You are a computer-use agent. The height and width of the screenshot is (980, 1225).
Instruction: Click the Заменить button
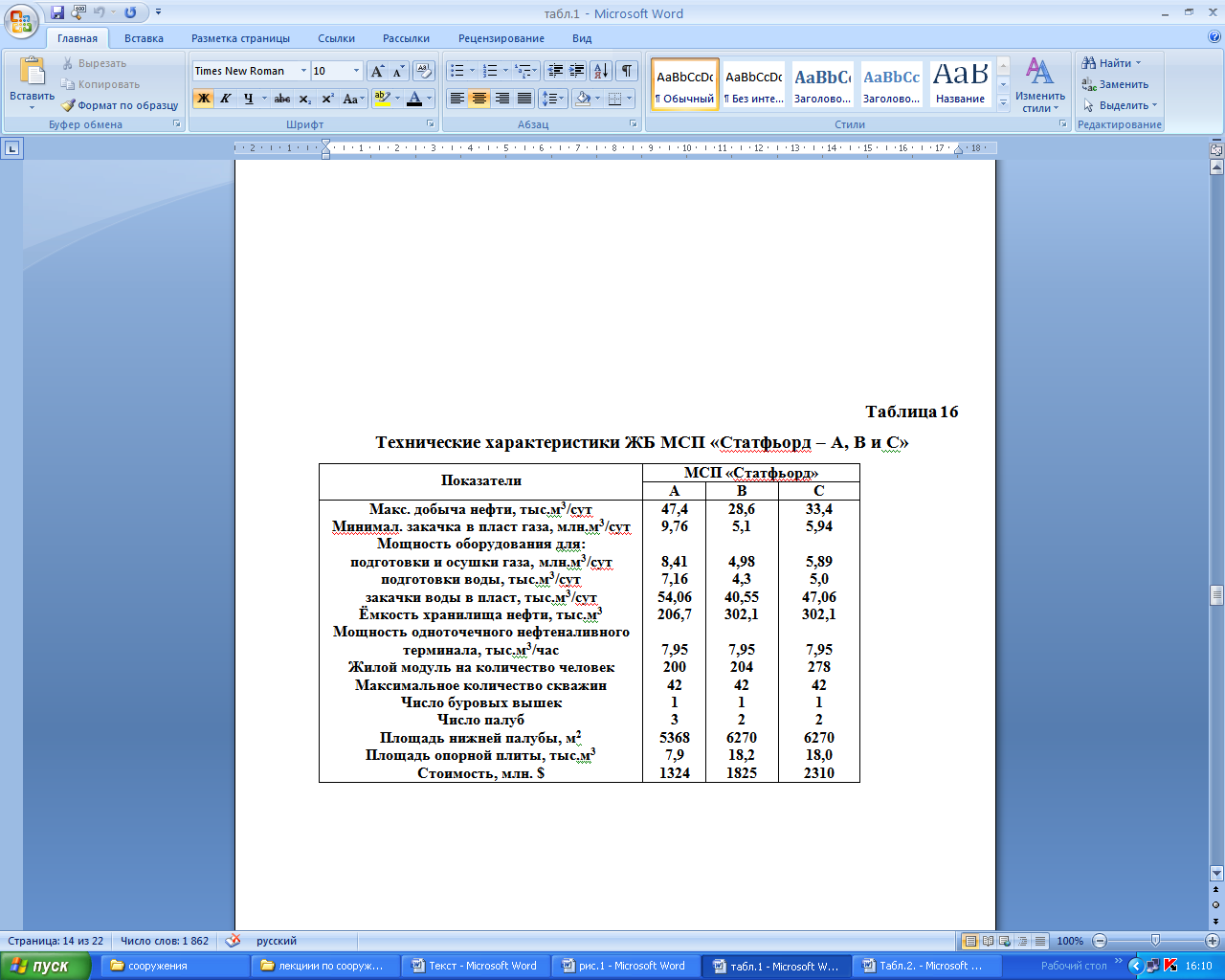1116,84
